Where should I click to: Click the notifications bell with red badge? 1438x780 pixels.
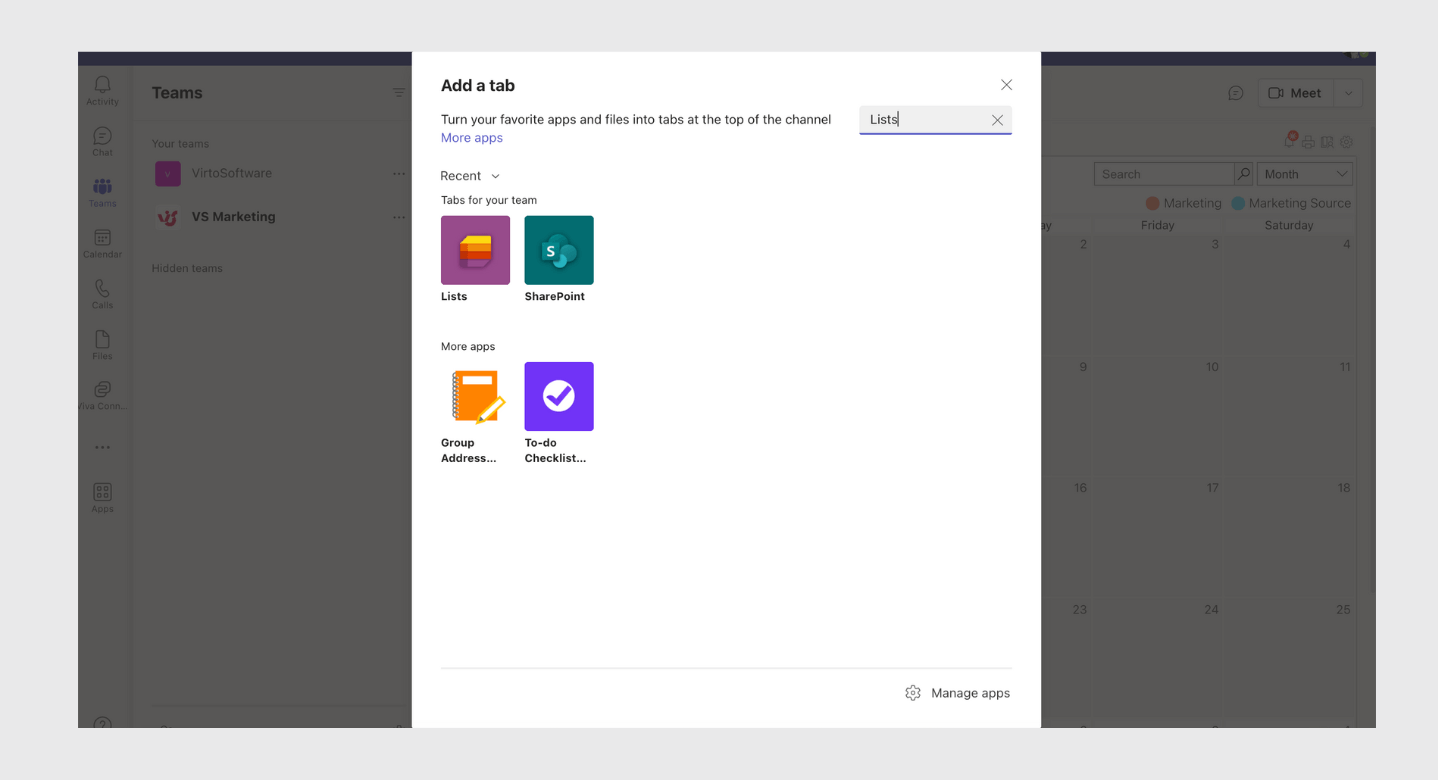(x=1289, y=141)
